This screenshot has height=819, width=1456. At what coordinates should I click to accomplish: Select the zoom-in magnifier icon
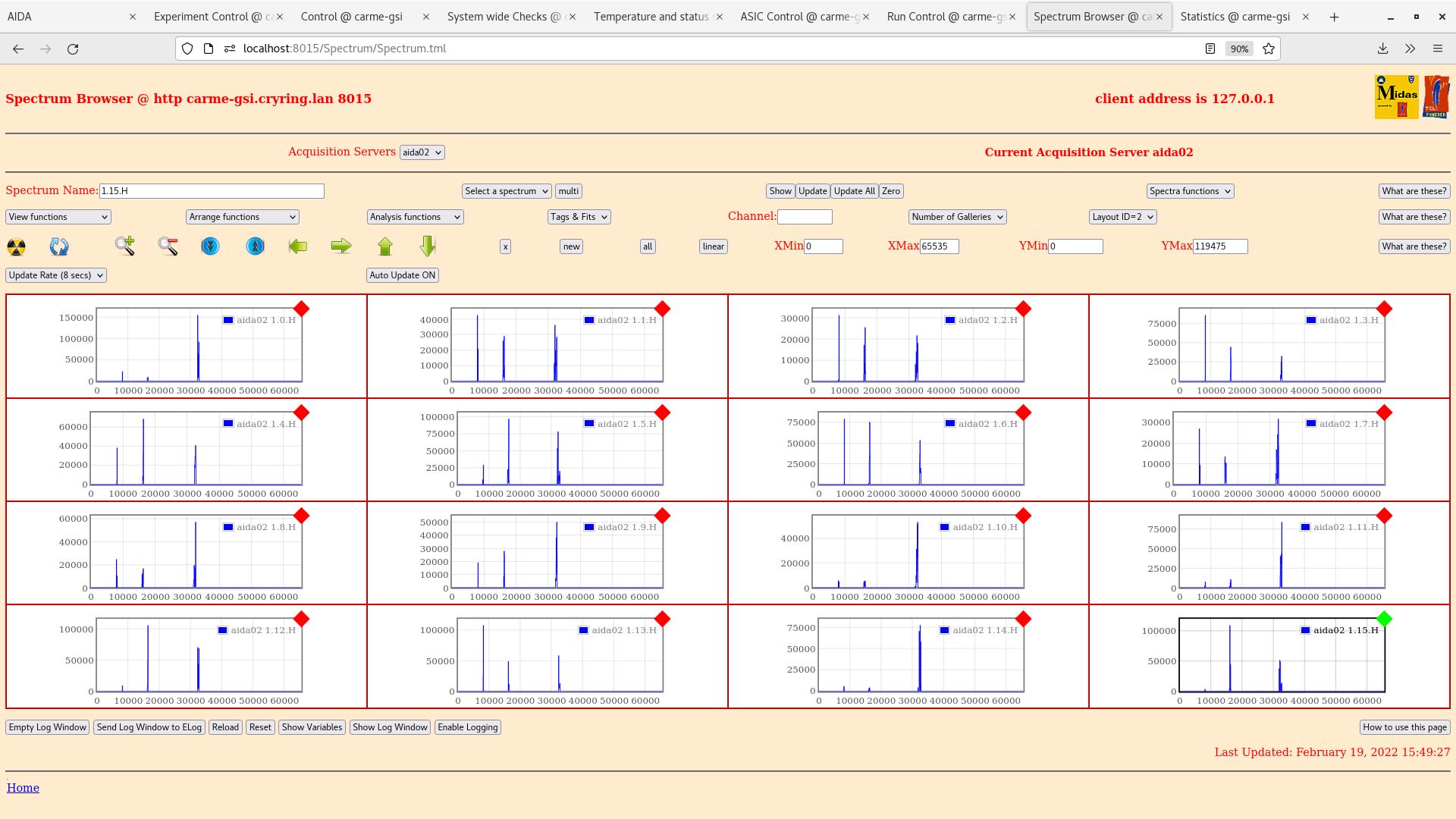[124, 246]
